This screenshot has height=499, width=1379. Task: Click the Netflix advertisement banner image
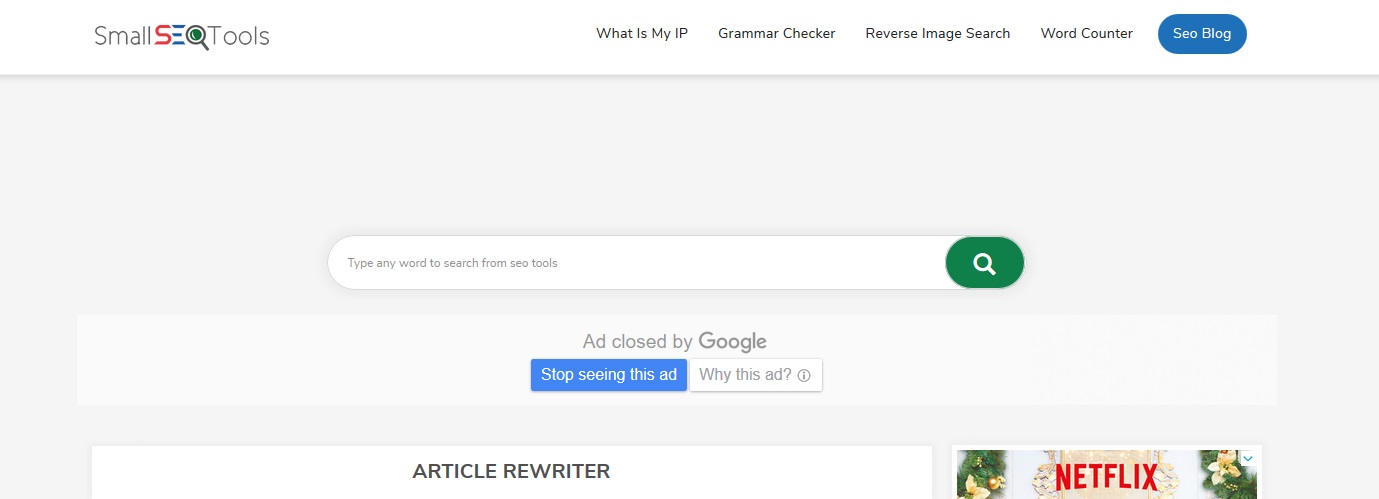(x=1107, y=474)
